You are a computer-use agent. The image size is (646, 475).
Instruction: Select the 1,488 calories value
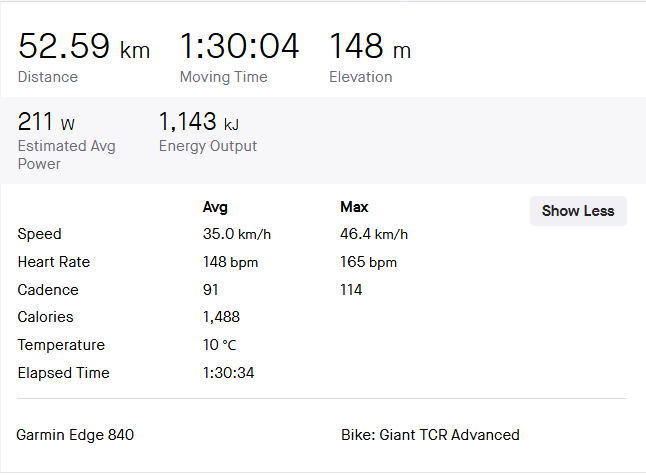(x=221, y=317)
